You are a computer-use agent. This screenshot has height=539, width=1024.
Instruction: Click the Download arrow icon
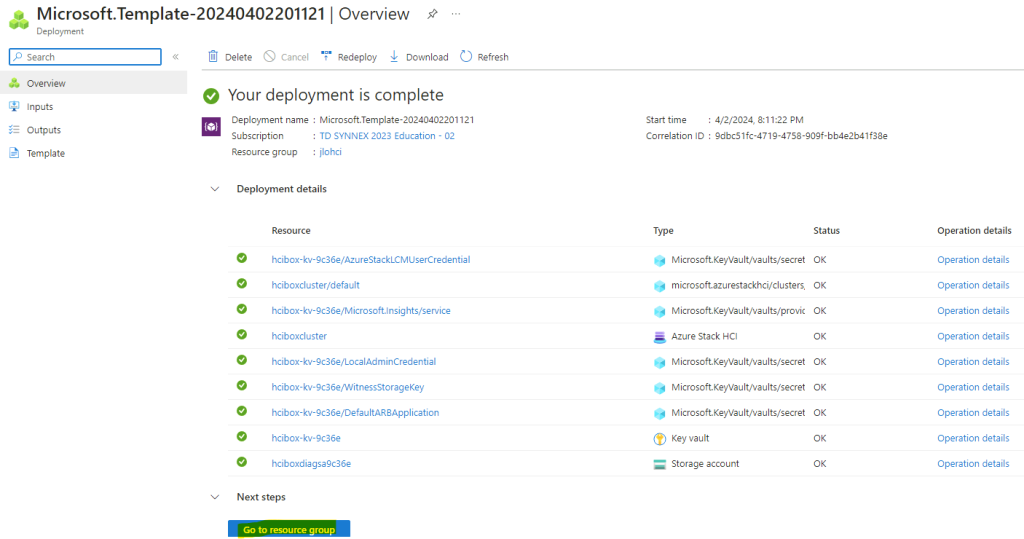394,56
